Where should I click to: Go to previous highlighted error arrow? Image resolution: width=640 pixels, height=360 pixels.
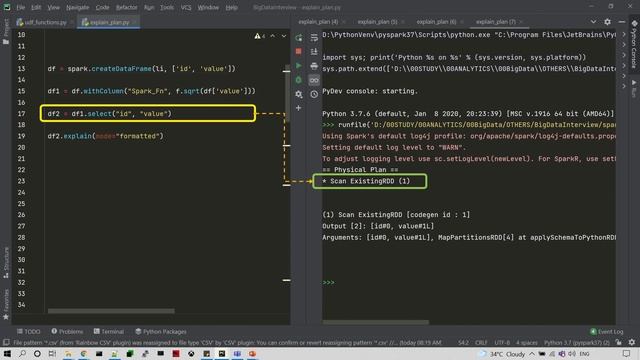pyautogui.click(x=273, y=36)
